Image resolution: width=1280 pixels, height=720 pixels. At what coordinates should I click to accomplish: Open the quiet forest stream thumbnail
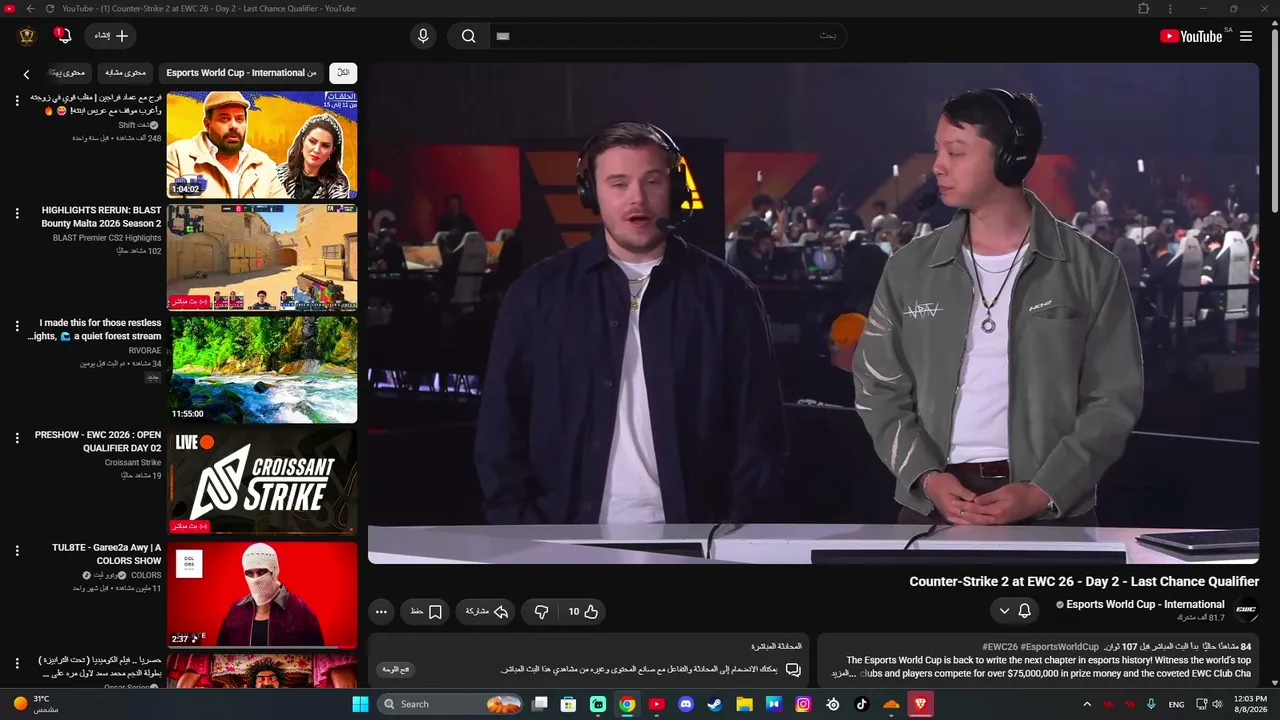[262, 370]
